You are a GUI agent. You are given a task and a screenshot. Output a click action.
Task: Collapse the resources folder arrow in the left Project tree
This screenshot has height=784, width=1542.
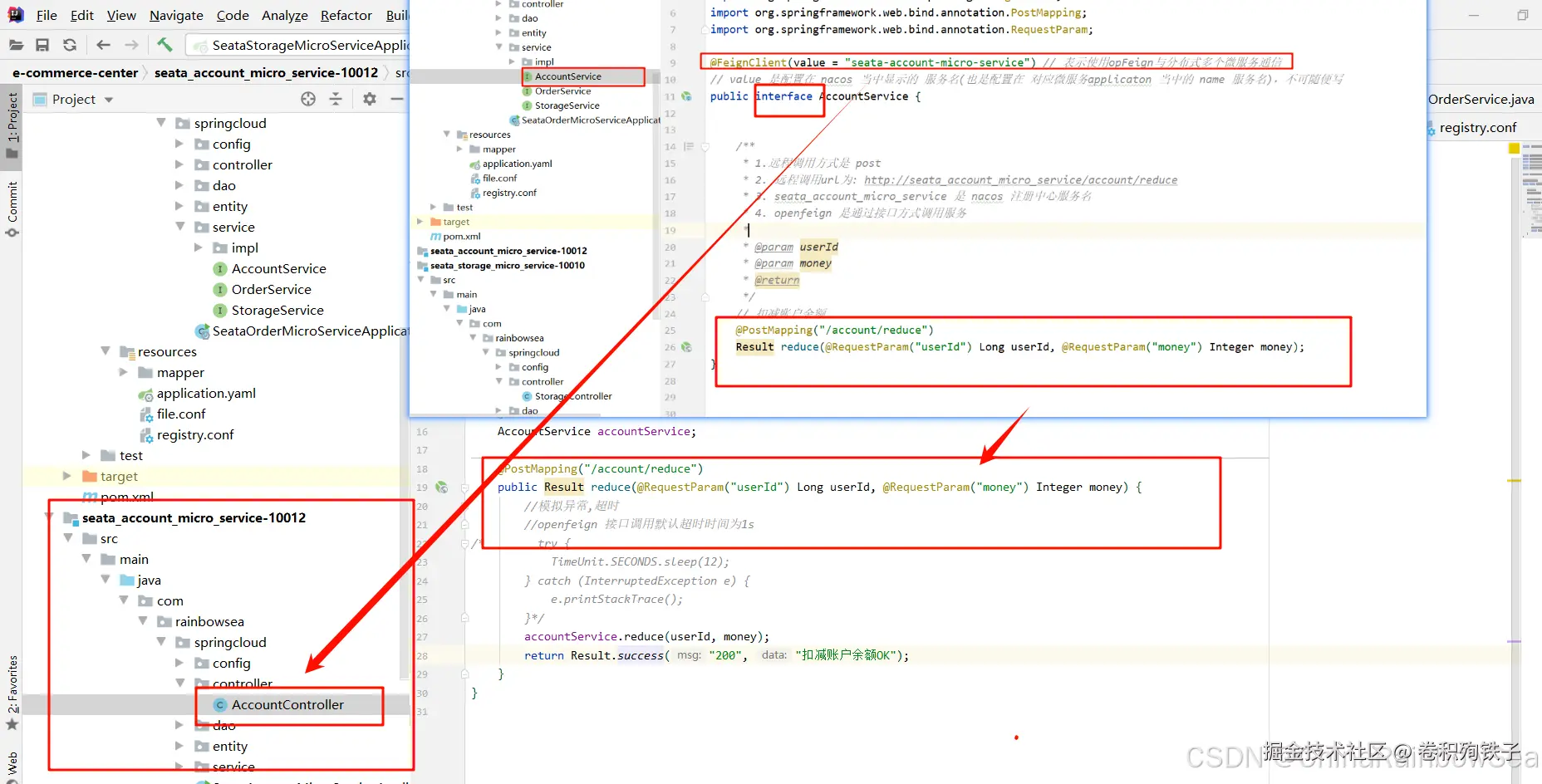(x=106, y=351)
